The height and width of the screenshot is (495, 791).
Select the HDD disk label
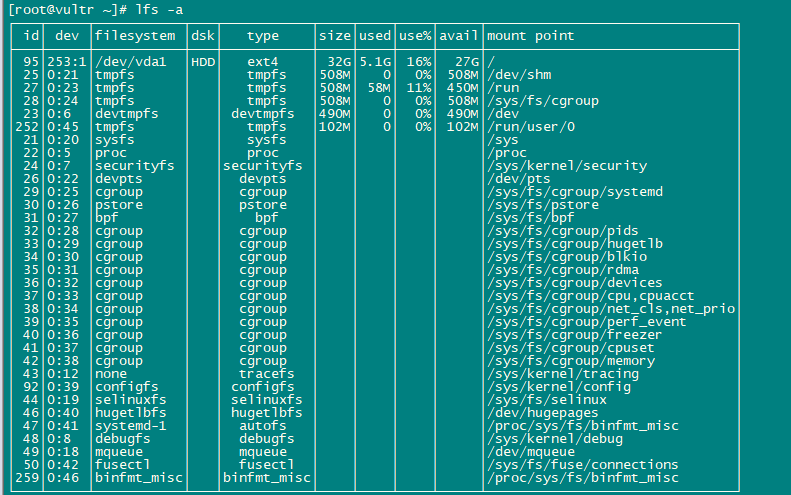pos(203,62)
